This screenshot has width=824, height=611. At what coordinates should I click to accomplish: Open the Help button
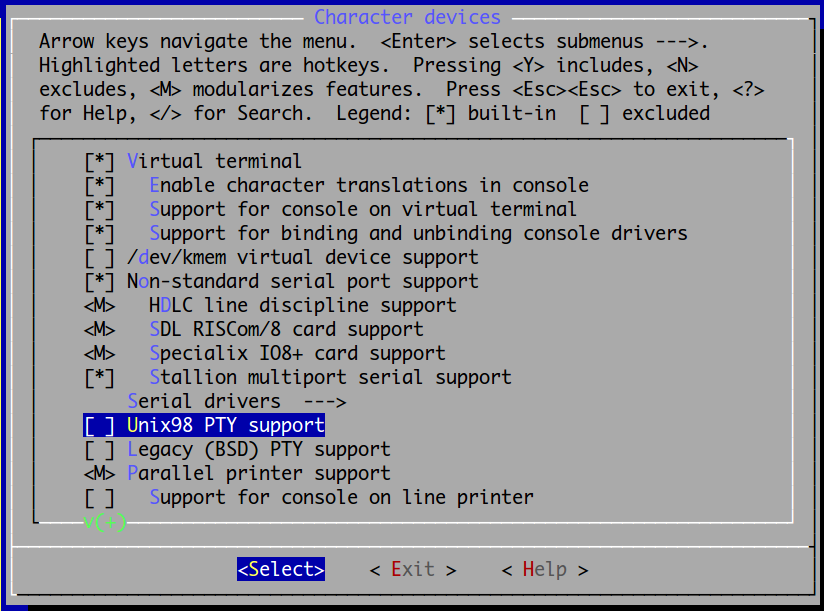click(x=545, y=569)
